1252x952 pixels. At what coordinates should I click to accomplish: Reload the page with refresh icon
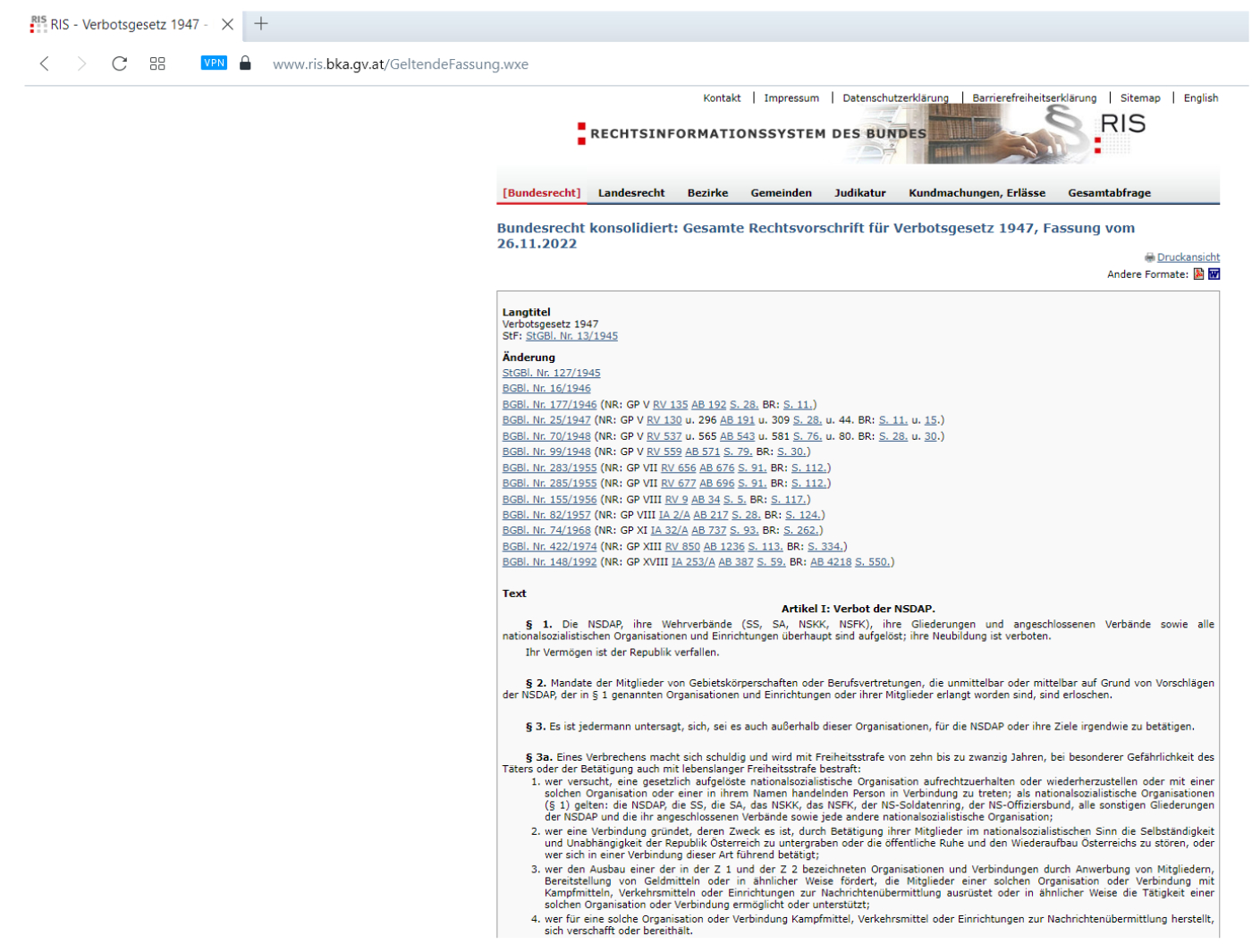tap(119, 63)
